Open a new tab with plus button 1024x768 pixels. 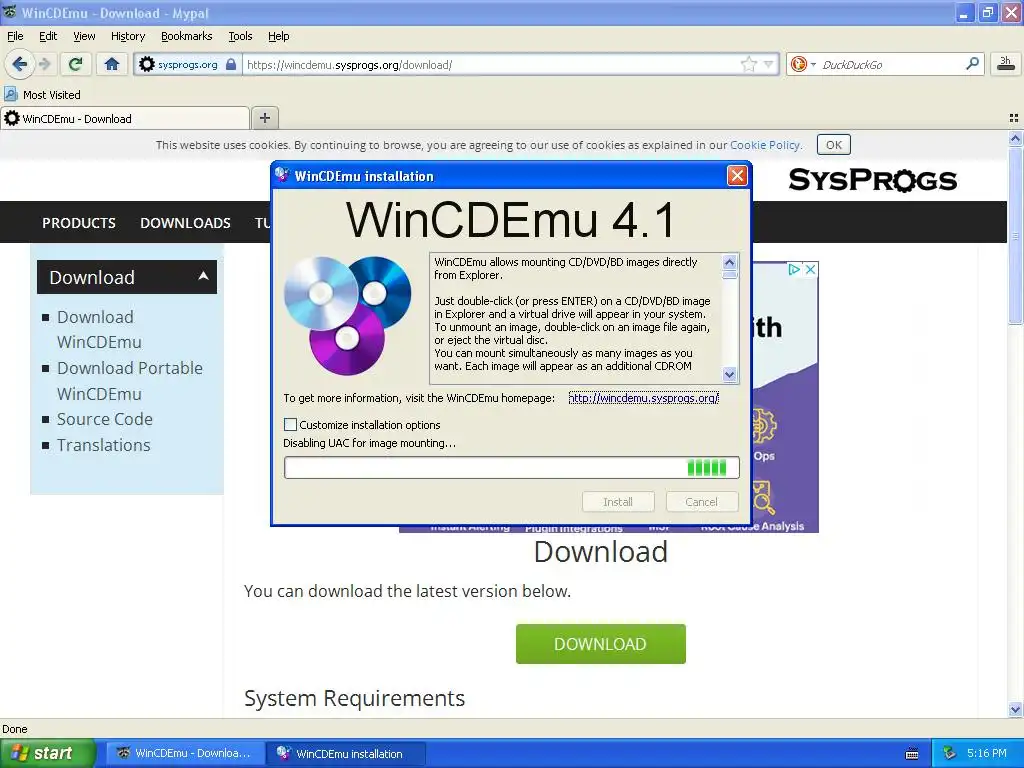[264, 118]
